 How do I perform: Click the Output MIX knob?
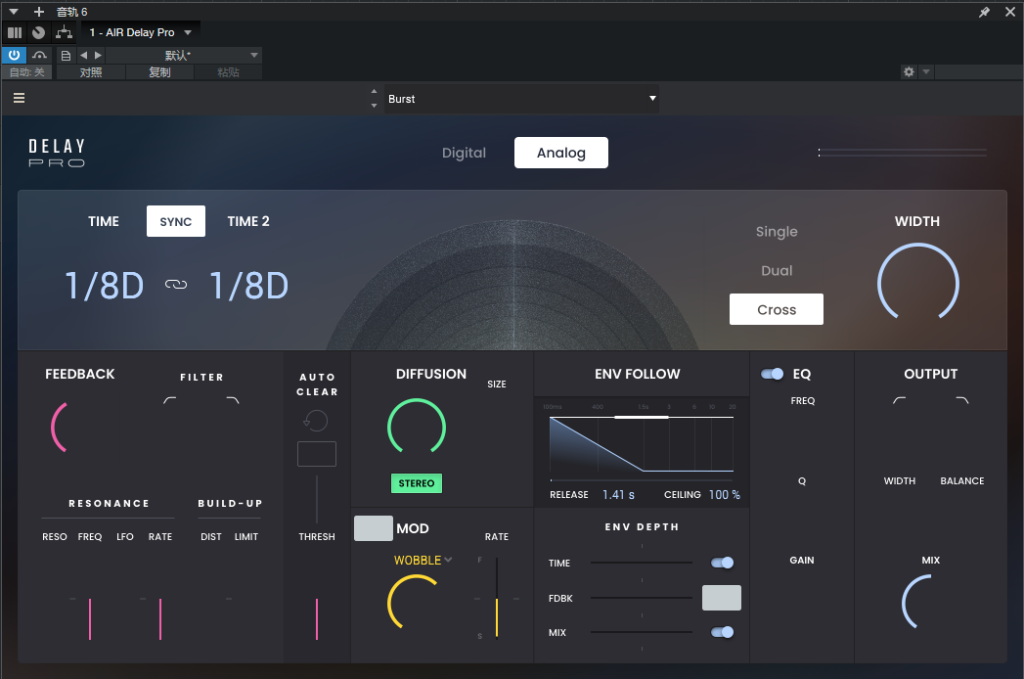coord(929,602)
